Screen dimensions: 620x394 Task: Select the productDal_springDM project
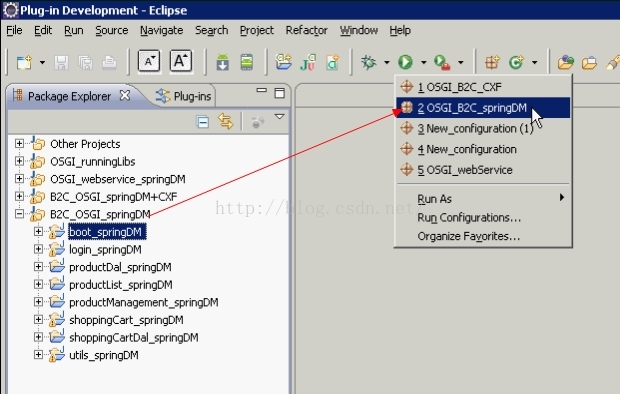(x=120, y=267)
